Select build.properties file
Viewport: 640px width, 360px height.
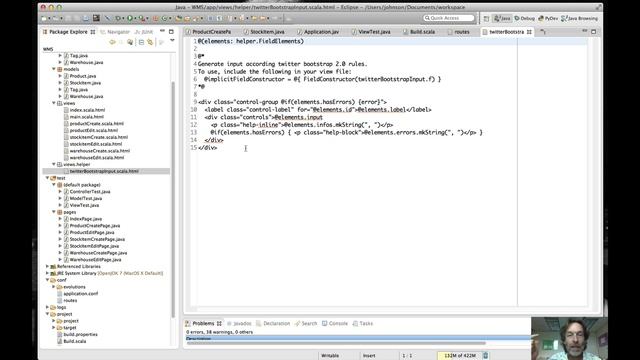click(x=80, y=335)
